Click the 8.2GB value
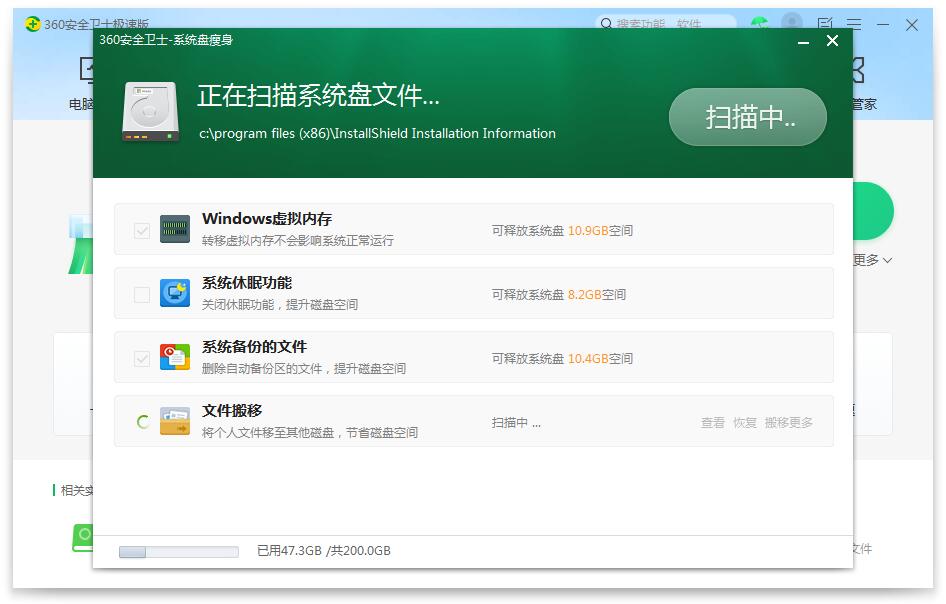The image size is (946, 604). coord(584,294)
